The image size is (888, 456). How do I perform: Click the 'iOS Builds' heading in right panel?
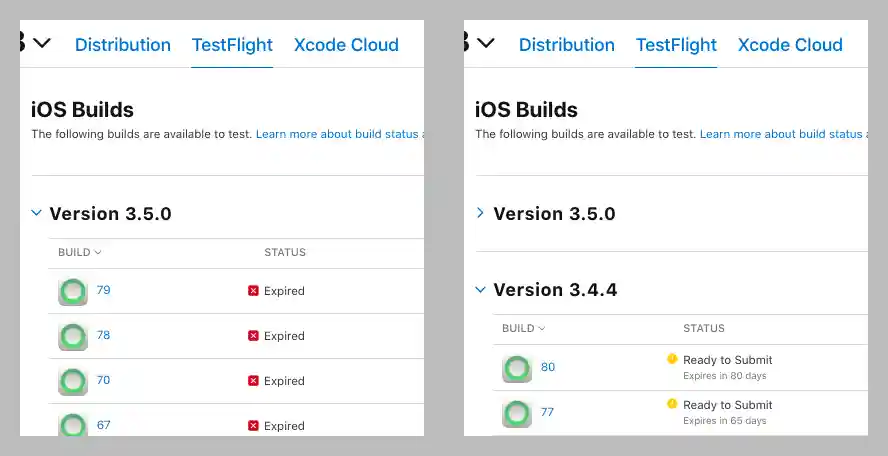coord(527,109)
